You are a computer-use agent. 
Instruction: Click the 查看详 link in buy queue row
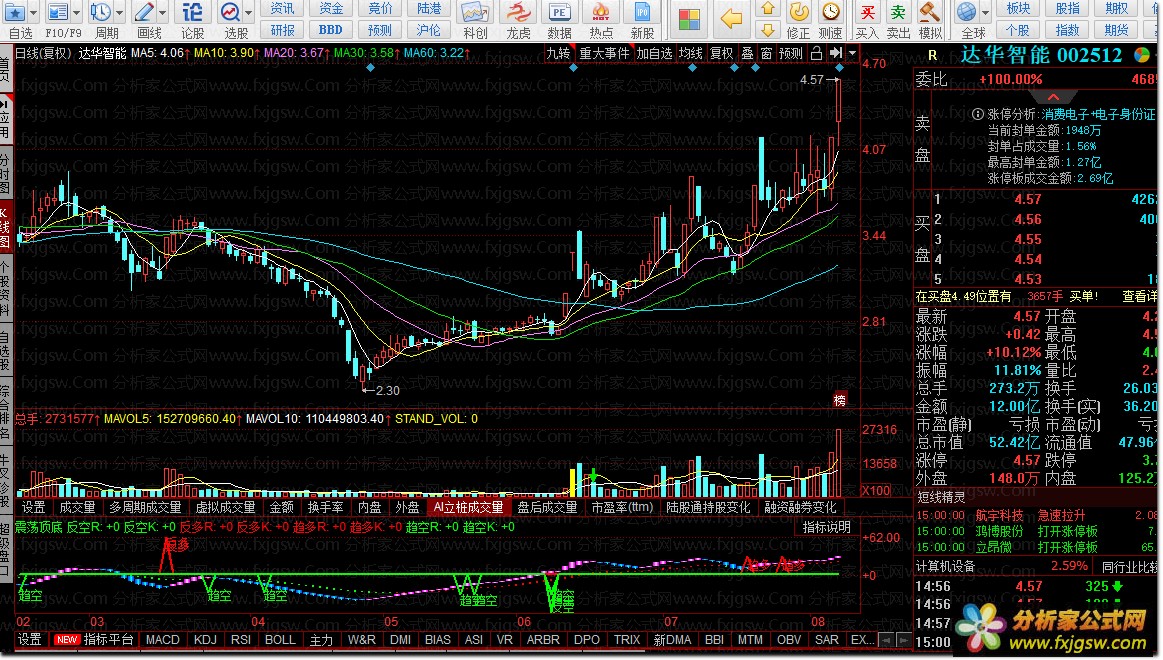(1139, 297)
